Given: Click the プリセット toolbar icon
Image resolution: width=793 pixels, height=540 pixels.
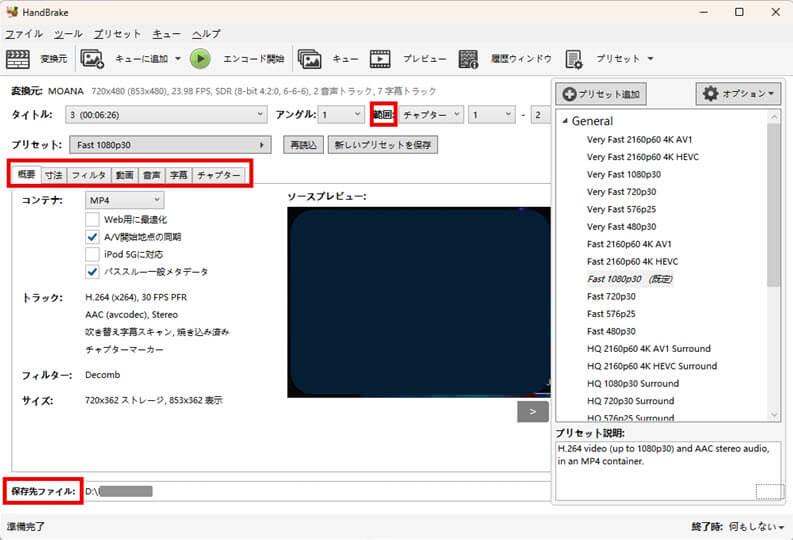Looking at the screenshot, I should (x=574, y=59).
